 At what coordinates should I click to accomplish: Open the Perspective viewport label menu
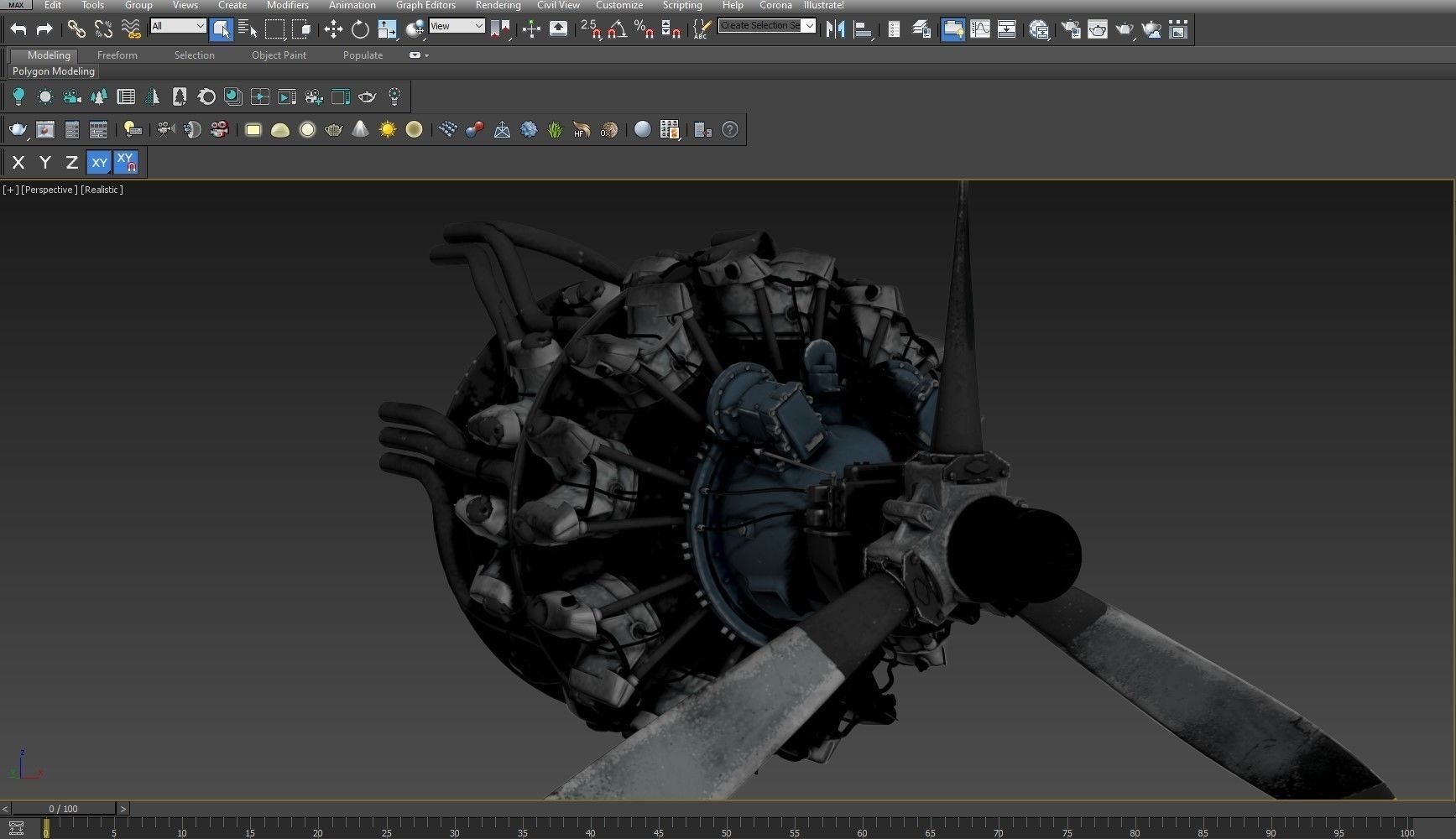(50, 190)
